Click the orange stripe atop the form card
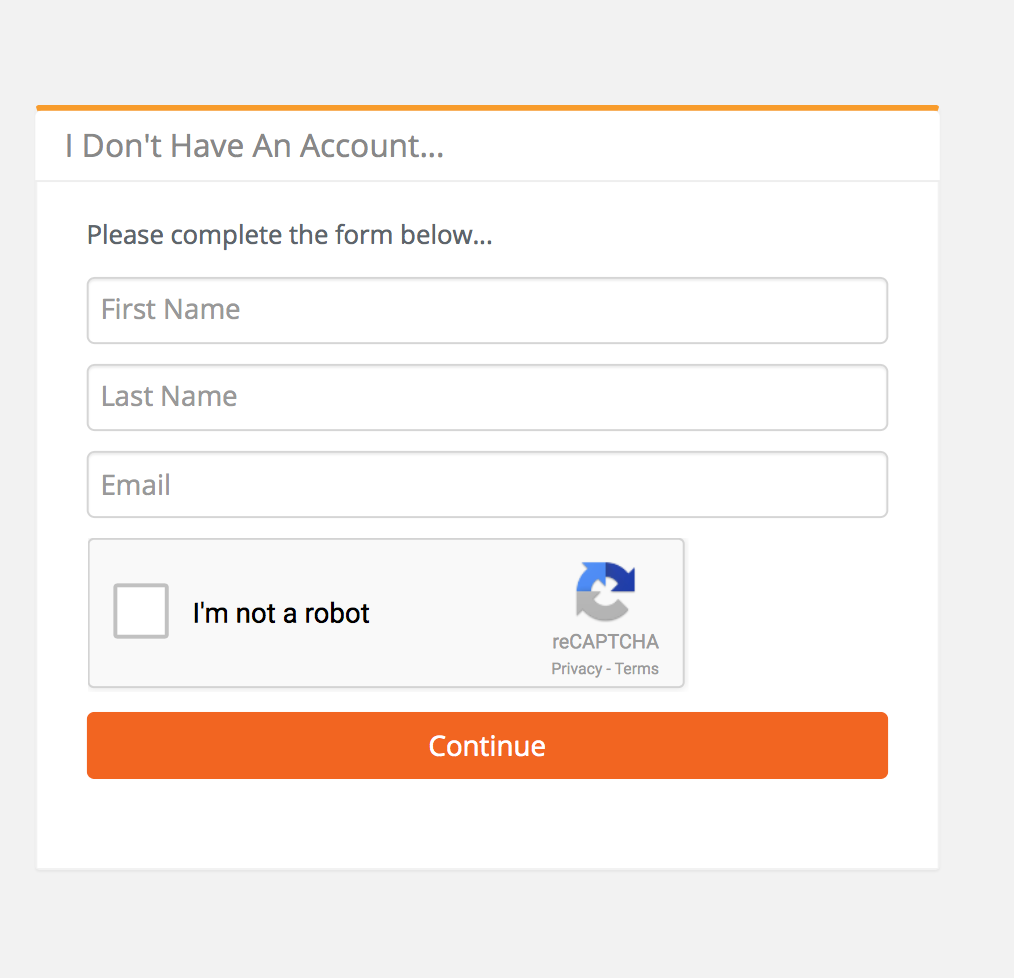The image size is (1014, 978). [487, 108]
